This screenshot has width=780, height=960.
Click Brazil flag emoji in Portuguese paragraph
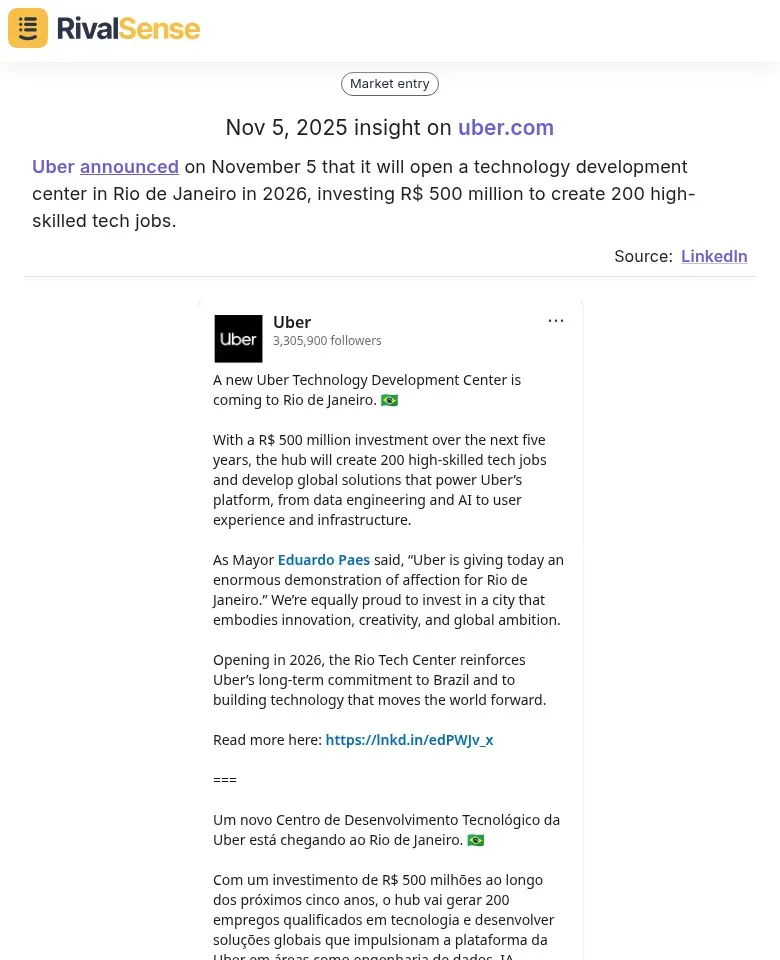tap(476, 840)
